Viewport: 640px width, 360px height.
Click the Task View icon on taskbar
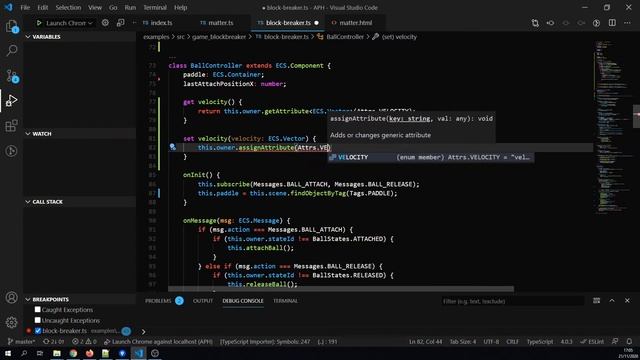click(40, 353)
